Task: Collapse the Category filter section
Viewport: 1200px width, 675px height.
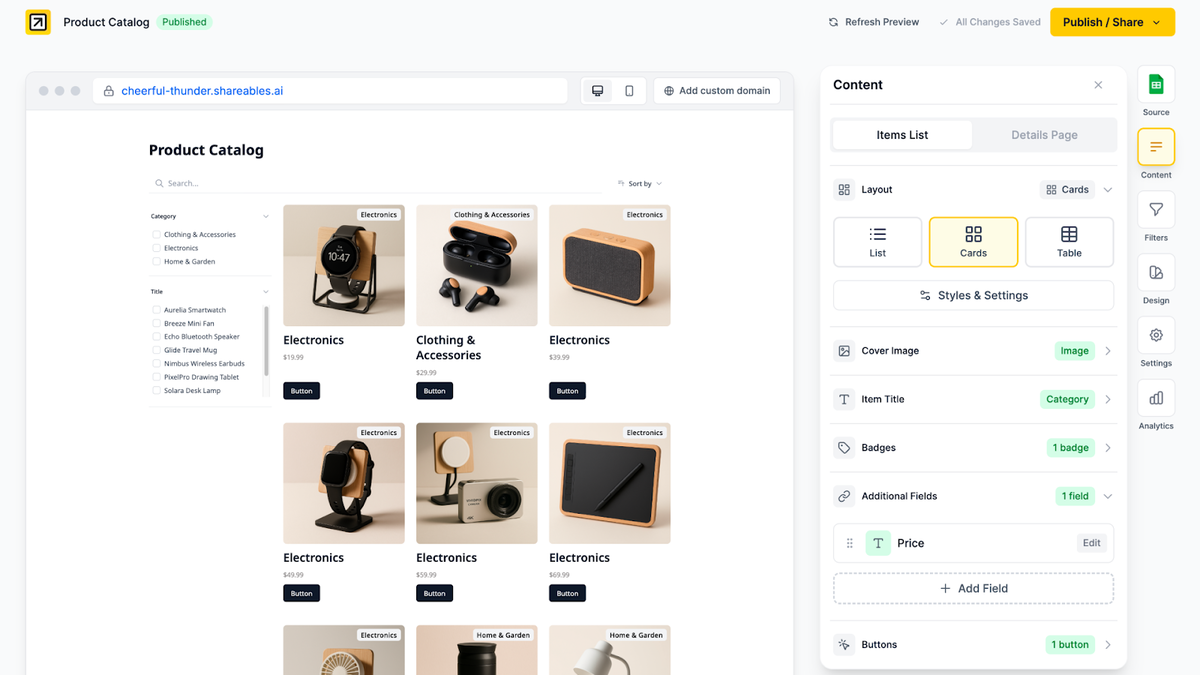Action: pos(265,214)
